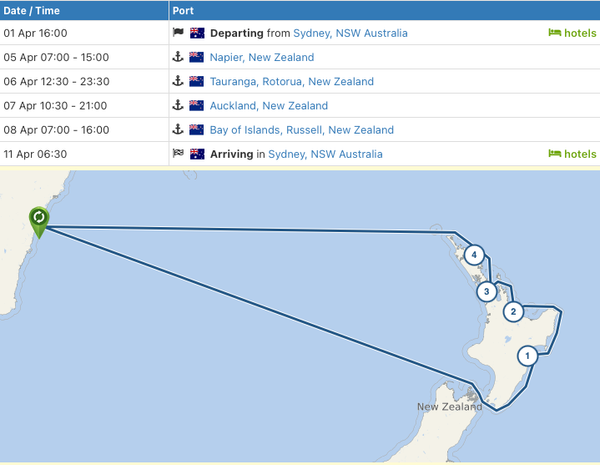Click the green Sydney departure map pin
Image resolution: width=600 pixels, height=465 pixels.
[x=39, y=222]
